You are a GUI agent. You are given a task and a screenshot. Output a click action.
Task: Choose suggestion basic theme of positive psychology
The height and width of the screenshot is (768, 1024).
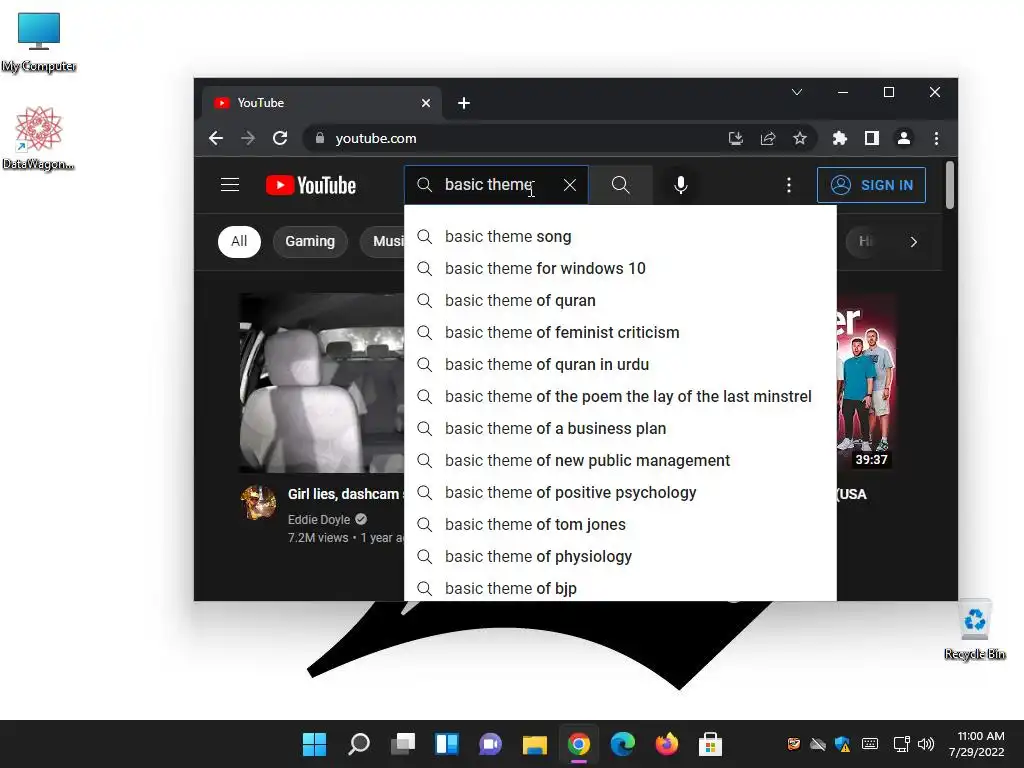coord(620,492)
